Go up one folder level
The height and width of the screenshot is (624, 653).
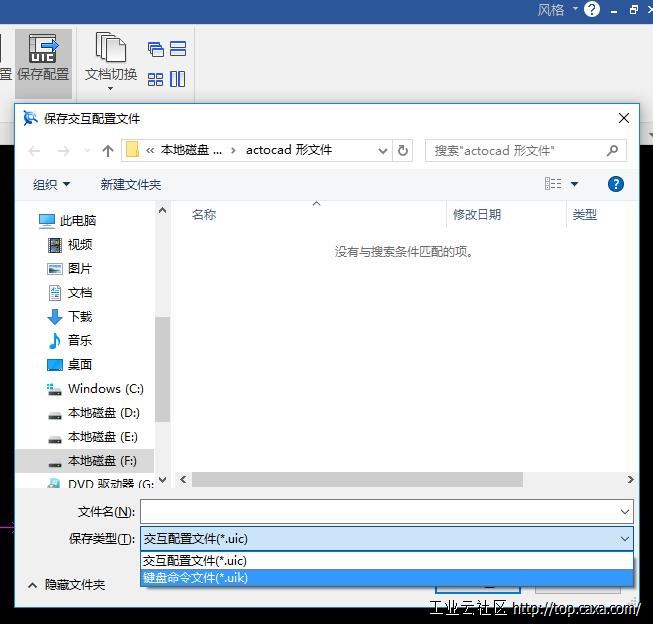pos(108,151)
